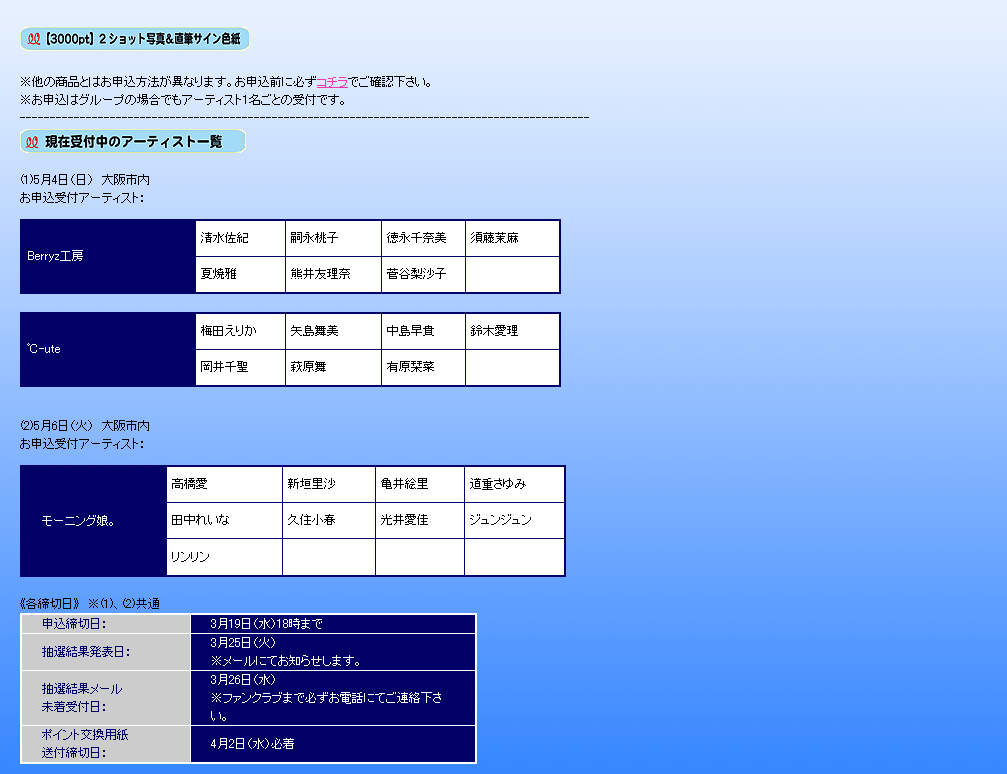
Task: Select the 徳永千奈美 cell
Action: pos(423,238)
